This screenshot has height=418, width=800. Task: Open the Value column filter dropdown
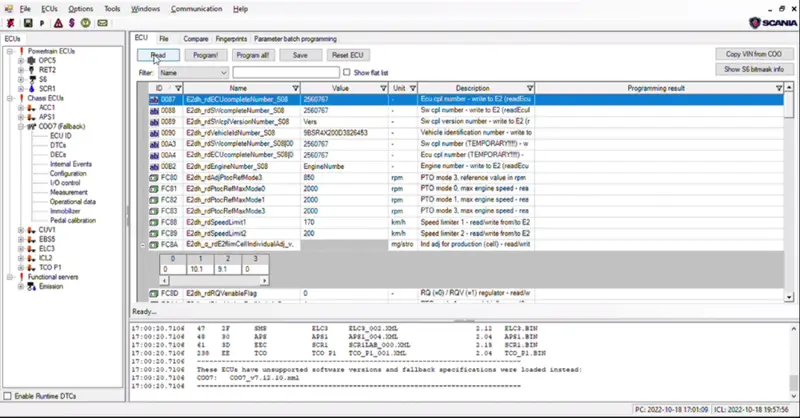point(383,88)
